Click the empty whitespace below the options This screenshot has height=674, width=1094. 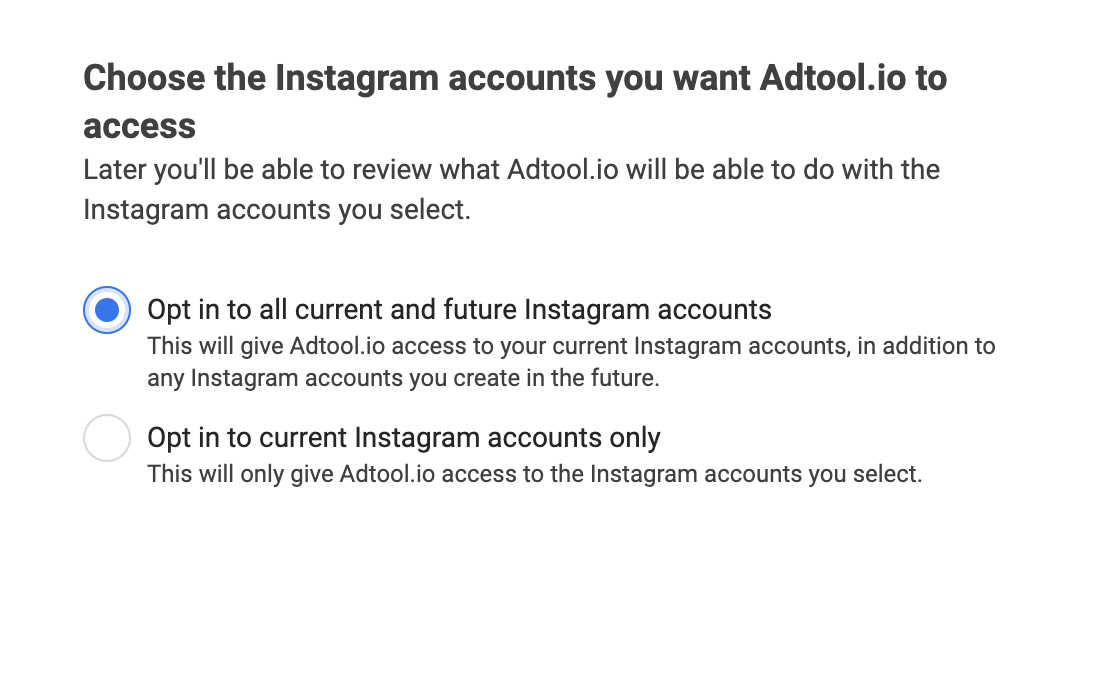(547, 580)
